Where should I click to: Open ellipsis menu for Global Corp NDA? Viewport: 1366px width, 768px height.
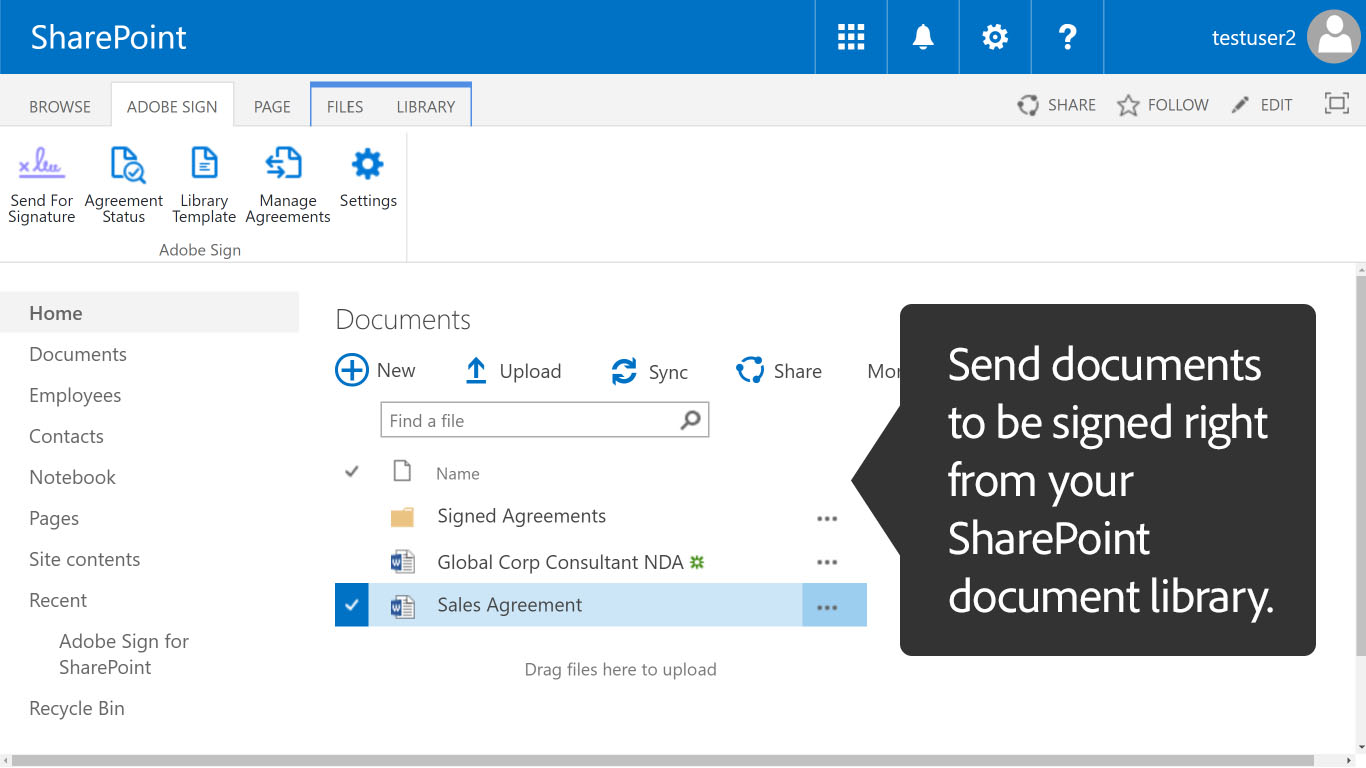pos(827,562)
